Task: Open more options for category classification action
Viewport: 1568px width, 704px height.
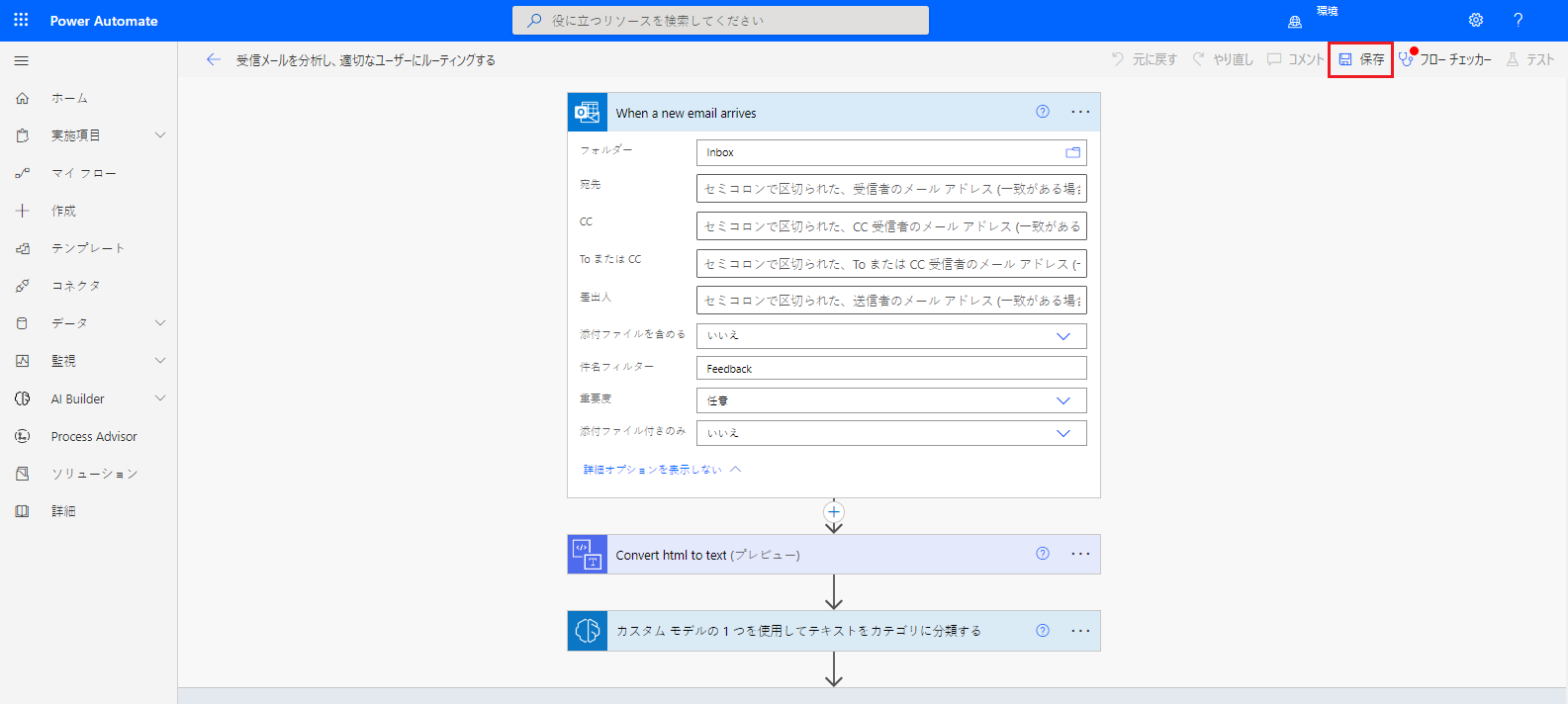Action: [1080, 630]
